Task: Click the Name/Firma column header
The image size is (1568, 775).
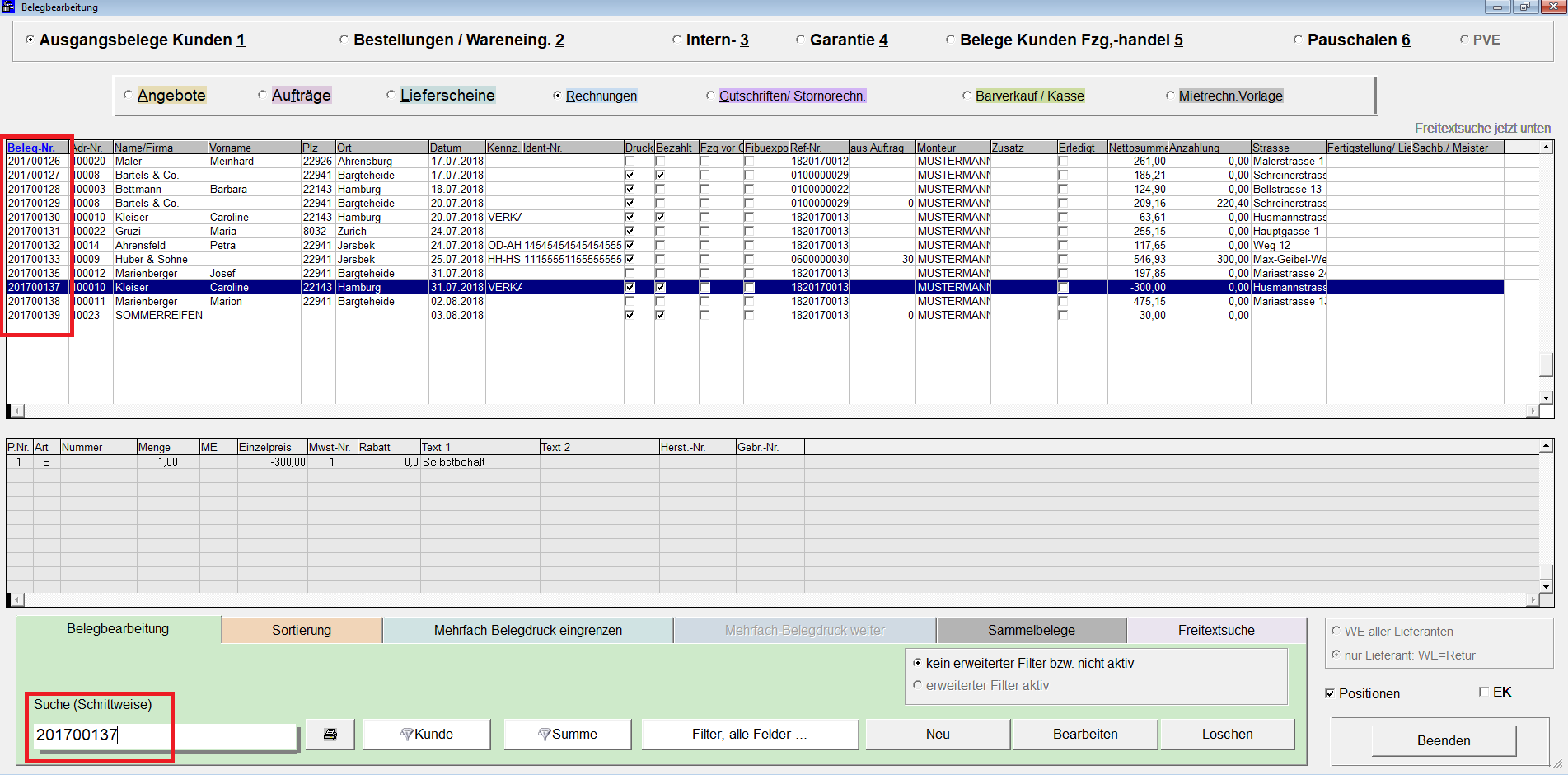Action: (x=161, y=148)
